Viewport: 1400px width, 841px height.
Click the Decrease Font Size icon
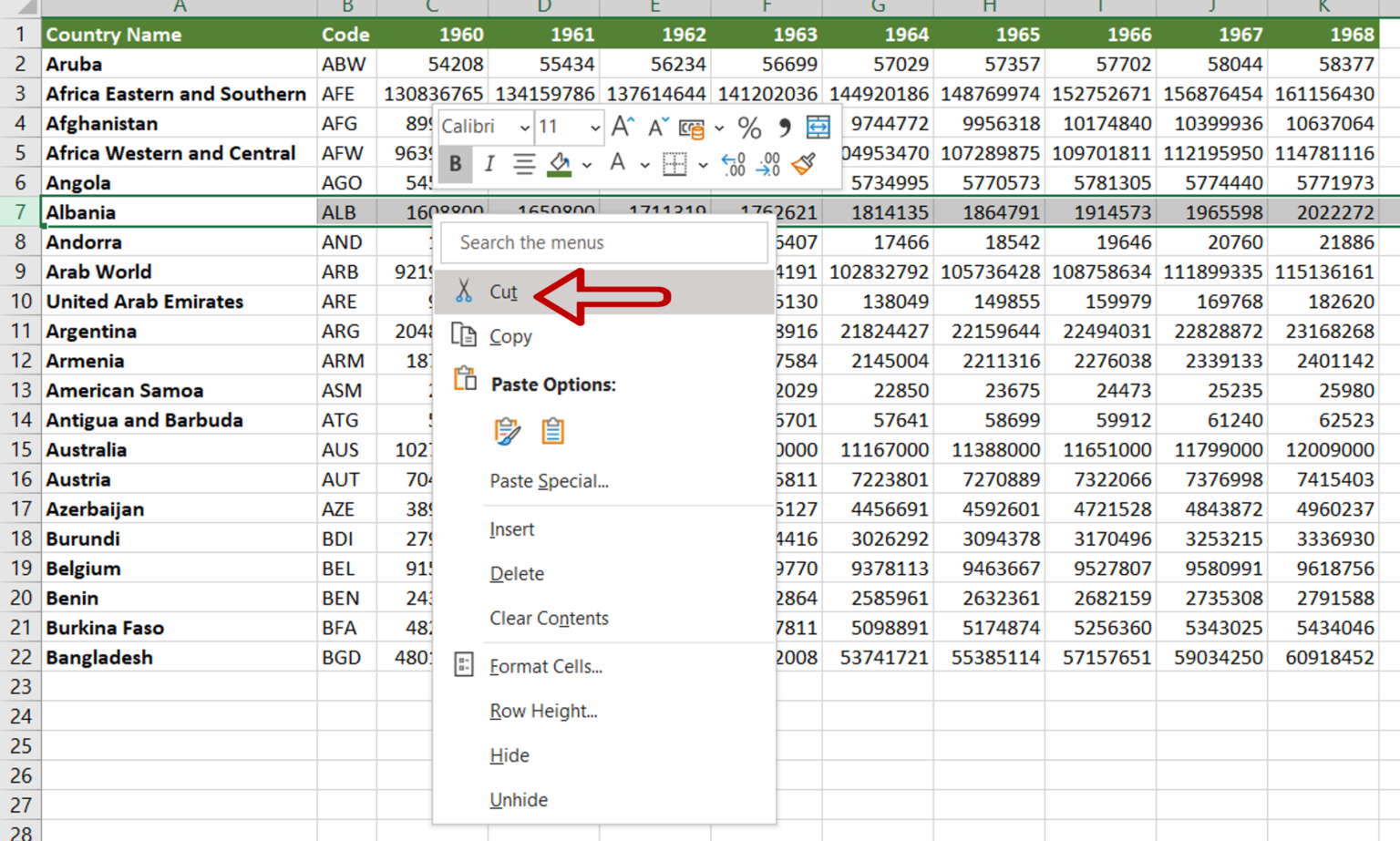click(658, 127)
